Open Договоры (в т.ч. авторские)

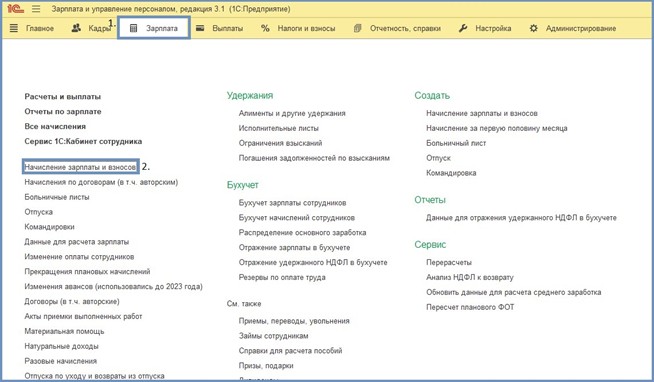pyautogui.click(x=72, y=302)
